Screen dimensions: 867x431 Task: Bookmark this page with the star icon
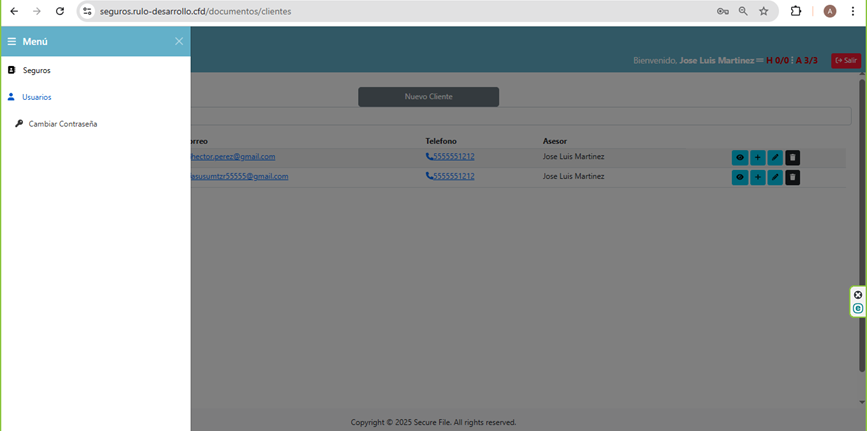click(764, 11)
